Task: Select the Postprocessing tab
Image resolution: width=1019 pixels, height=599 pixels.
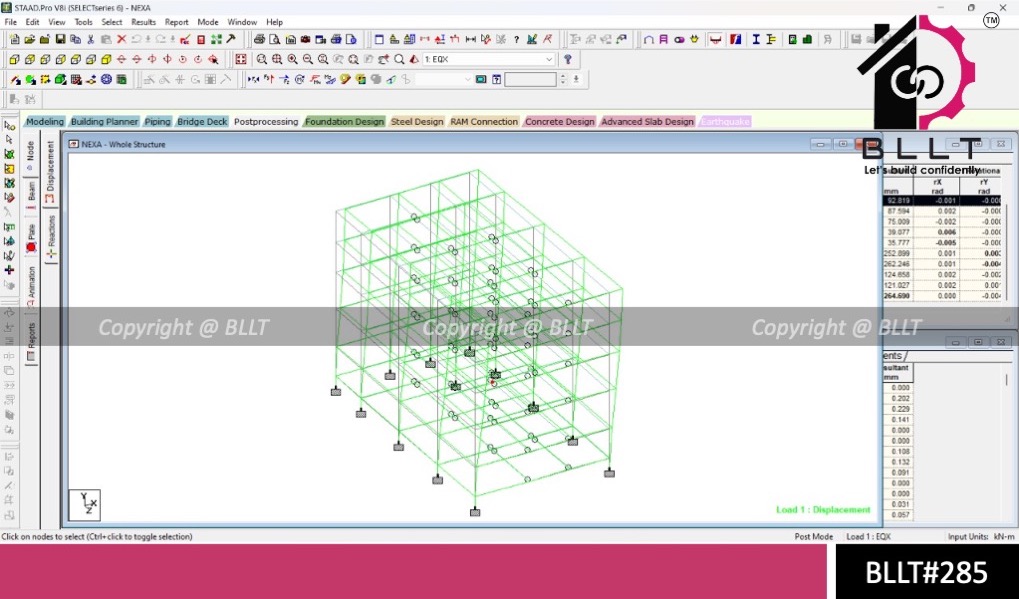Action: pos(266,121)
